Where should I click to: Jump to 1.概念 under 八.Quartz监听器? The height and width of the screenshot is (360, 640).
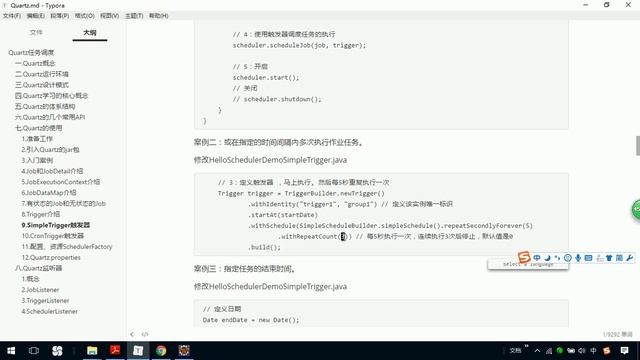click(31, 279)
